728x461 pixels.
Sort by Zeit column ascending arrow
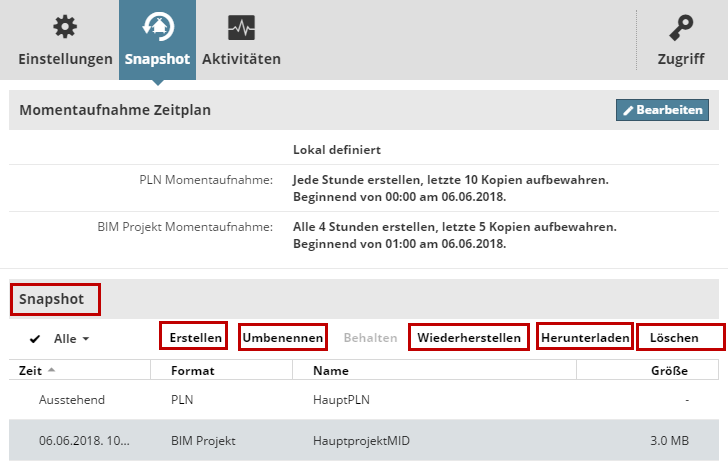52,371
